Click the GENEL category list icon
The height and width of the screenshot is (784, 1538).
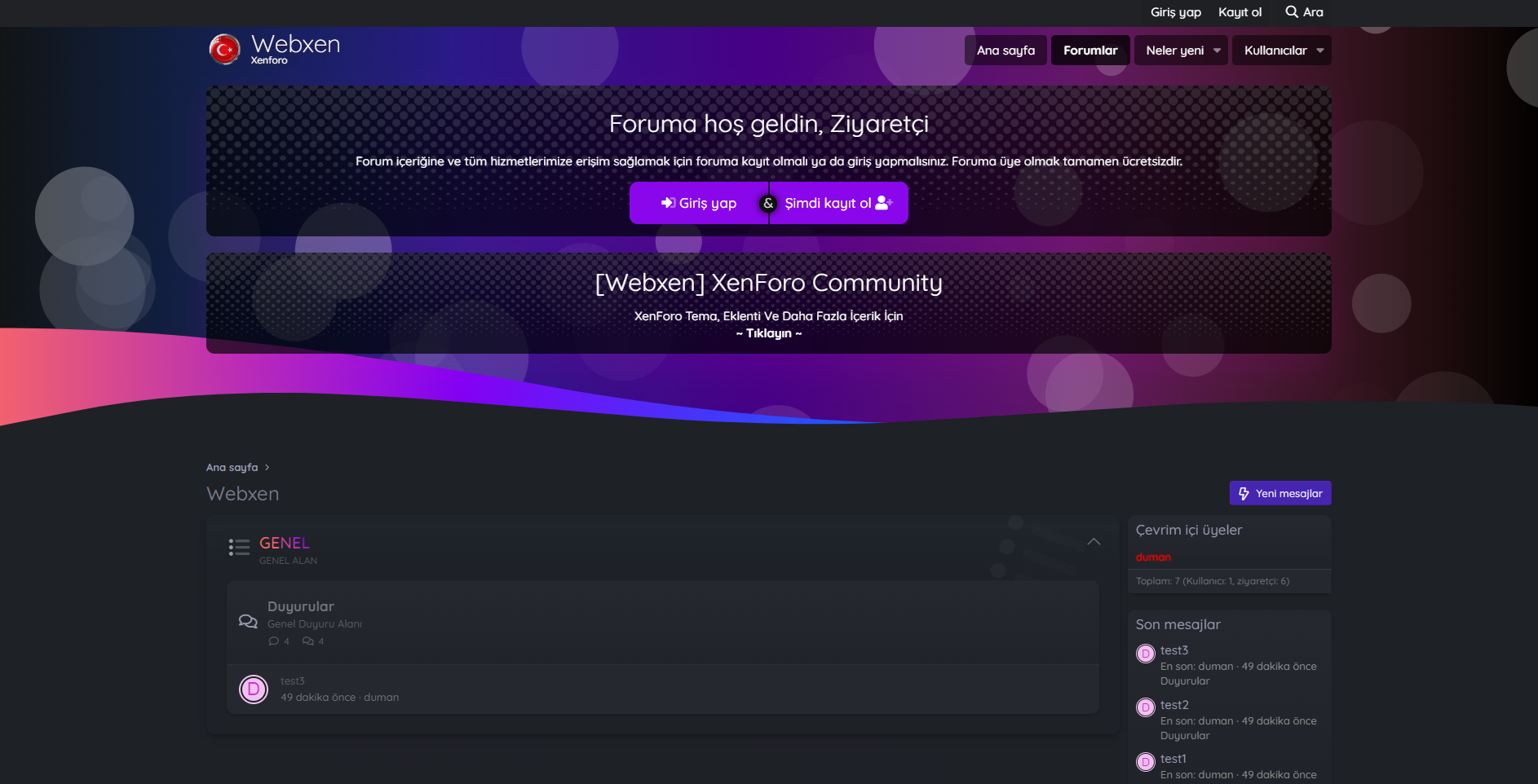pos(239,548)
